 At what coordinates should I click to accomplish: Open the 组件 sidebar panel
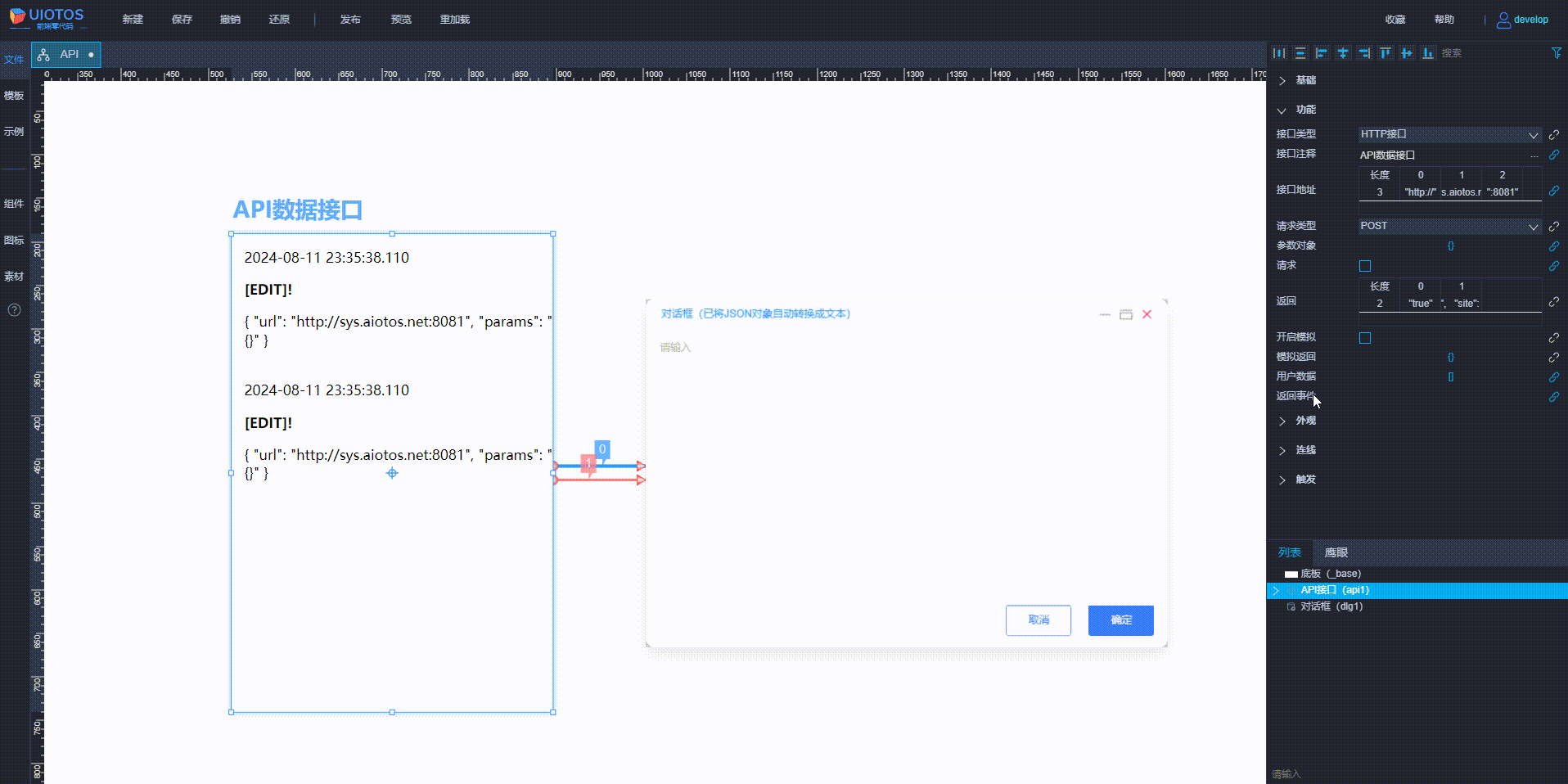tap(14, 204)
